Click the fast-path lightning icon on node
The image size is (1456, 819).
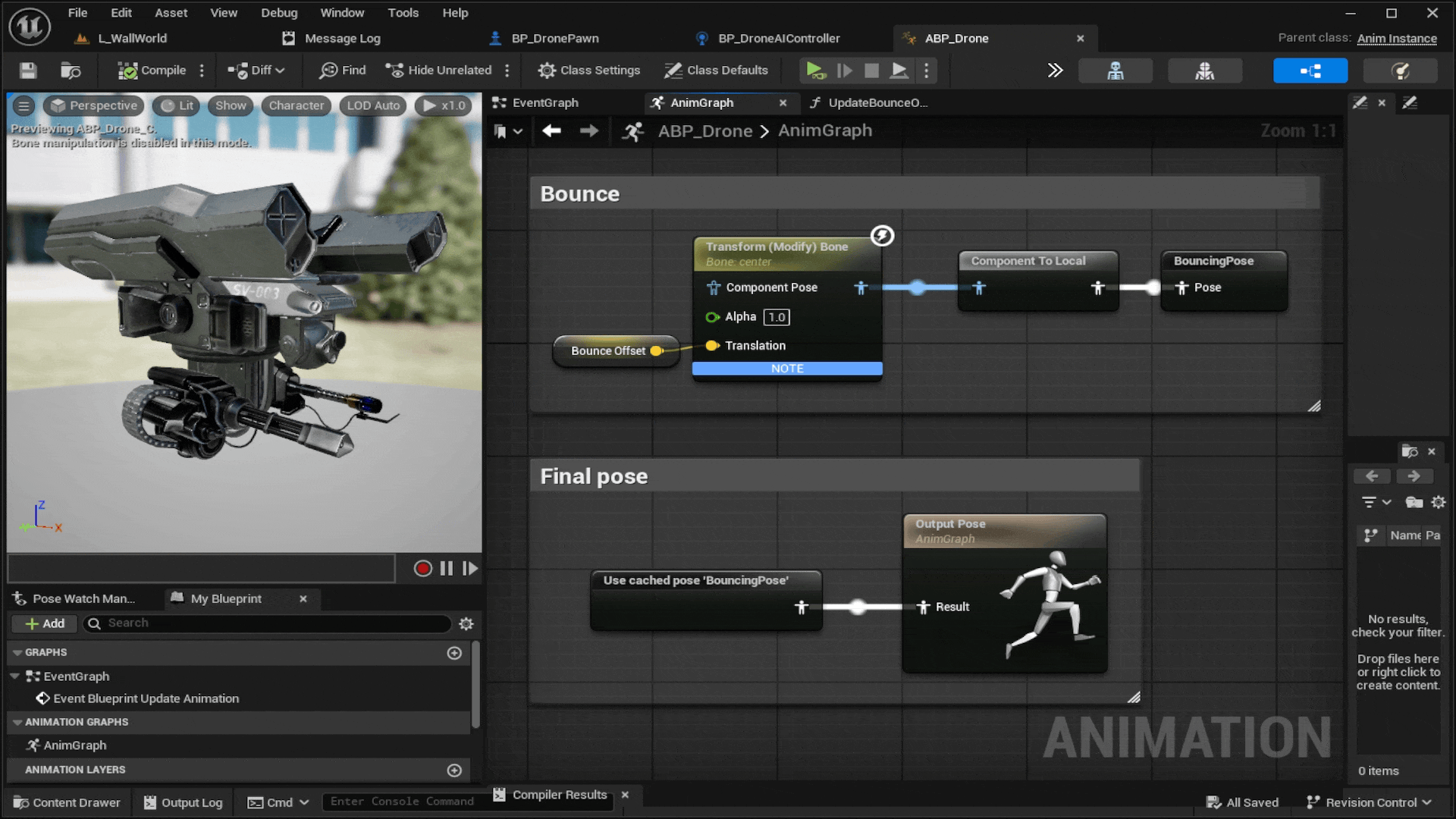coord(882,236)
